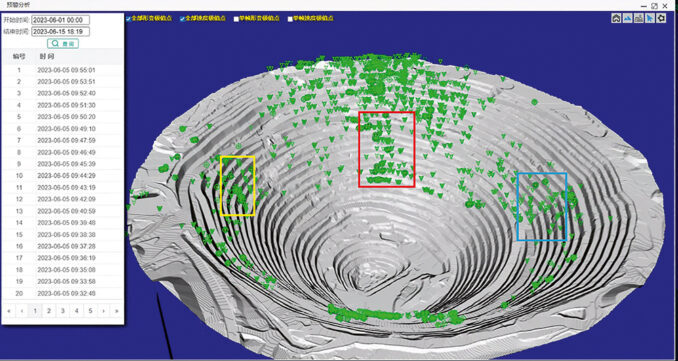This screenshot has width=678, height=361.
Task: Uncheck the first checked yellow-label checkbox
Action: (x=128, y=19)
